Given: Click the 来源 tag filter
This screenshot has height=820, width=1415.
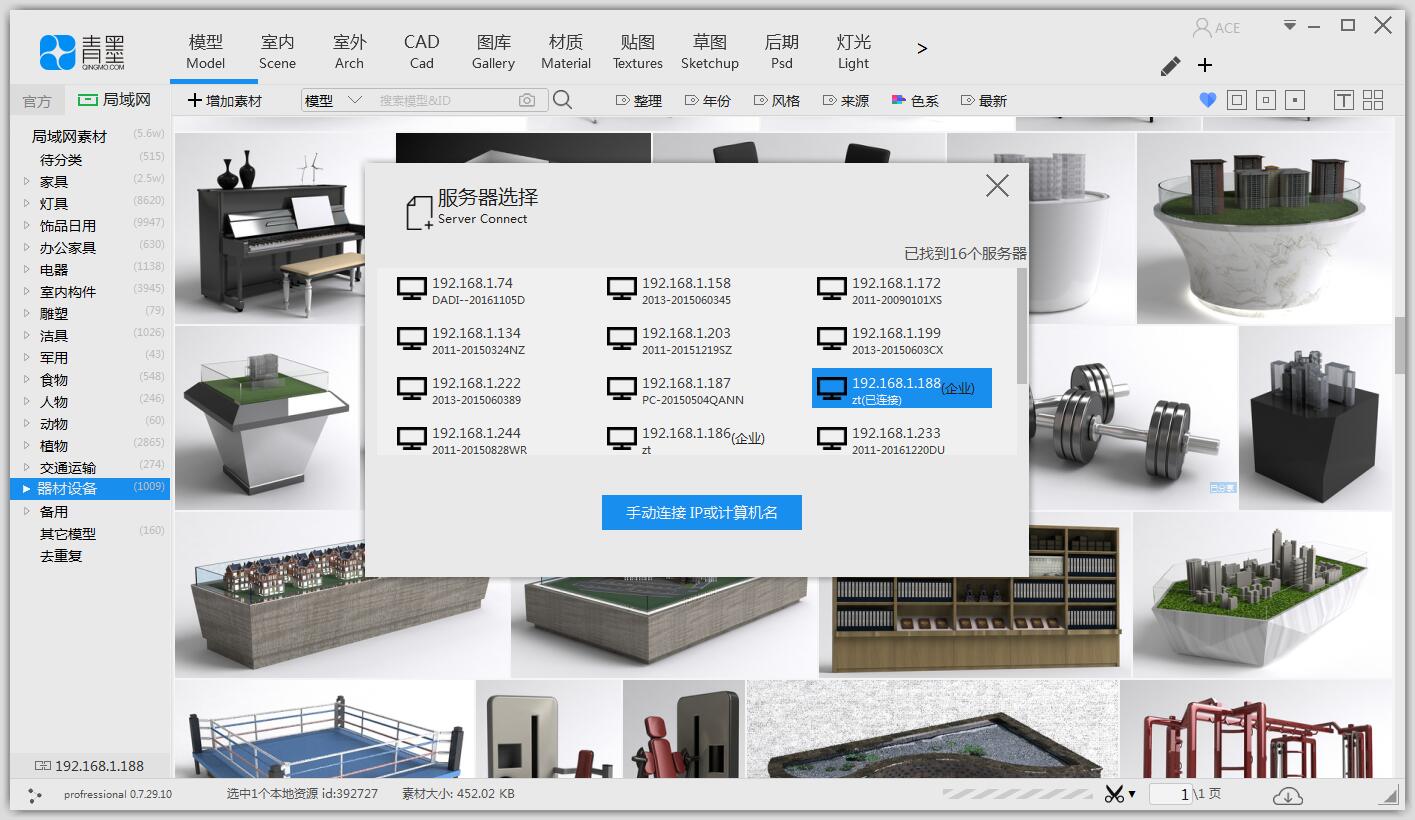Looking at the screenshot, I should click(x=846, y=101).
